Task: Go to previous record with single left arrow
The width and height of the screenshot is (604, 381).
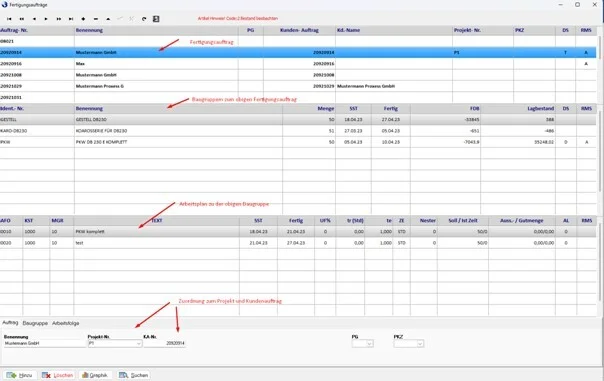Action: tap(34, 19)
